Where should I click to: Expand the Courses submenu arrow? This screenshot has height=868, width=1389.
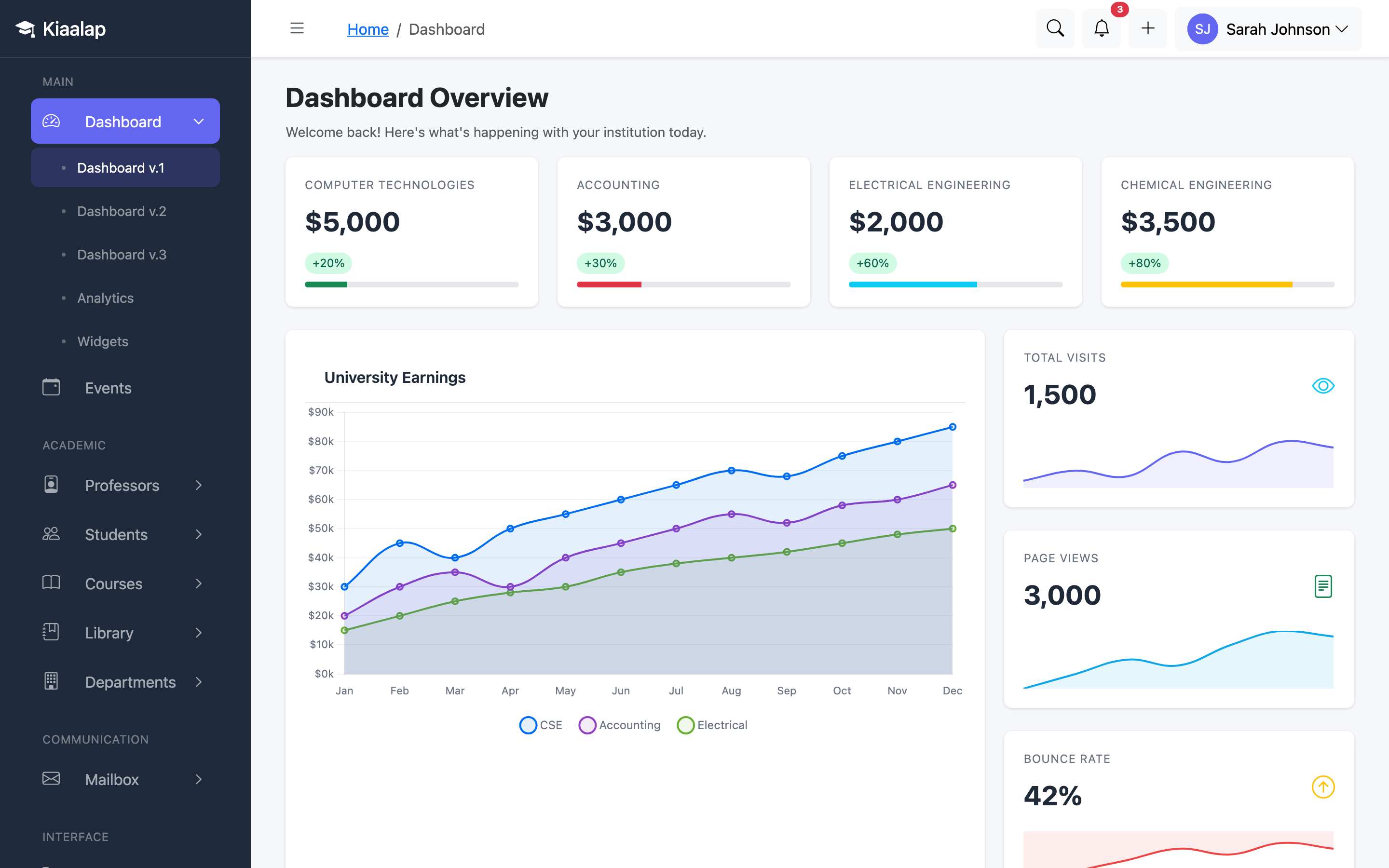click(x=199, y=583)
